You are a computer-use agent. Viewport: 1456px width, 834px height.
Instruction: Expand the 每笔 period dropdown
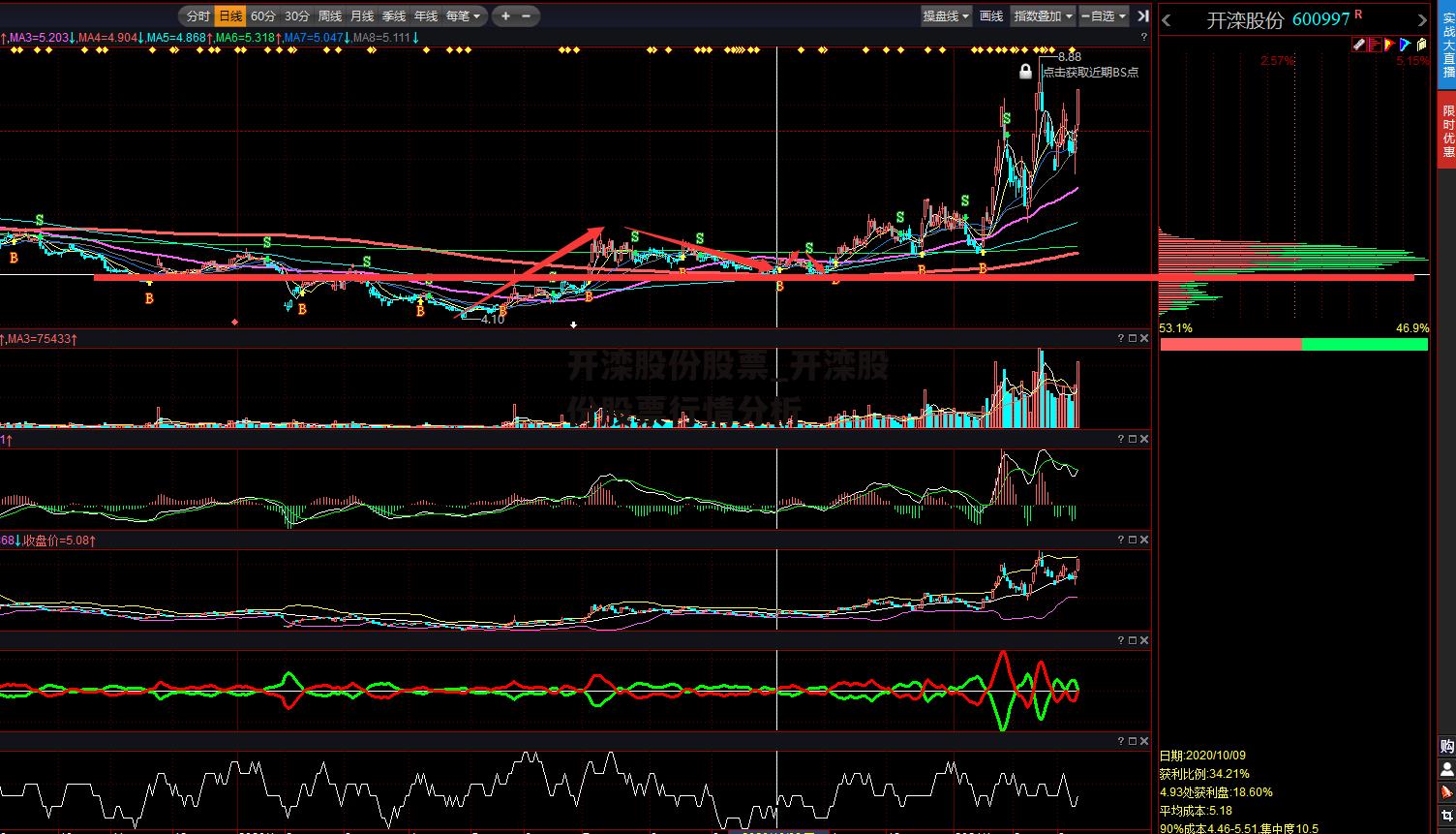(464, 15)
